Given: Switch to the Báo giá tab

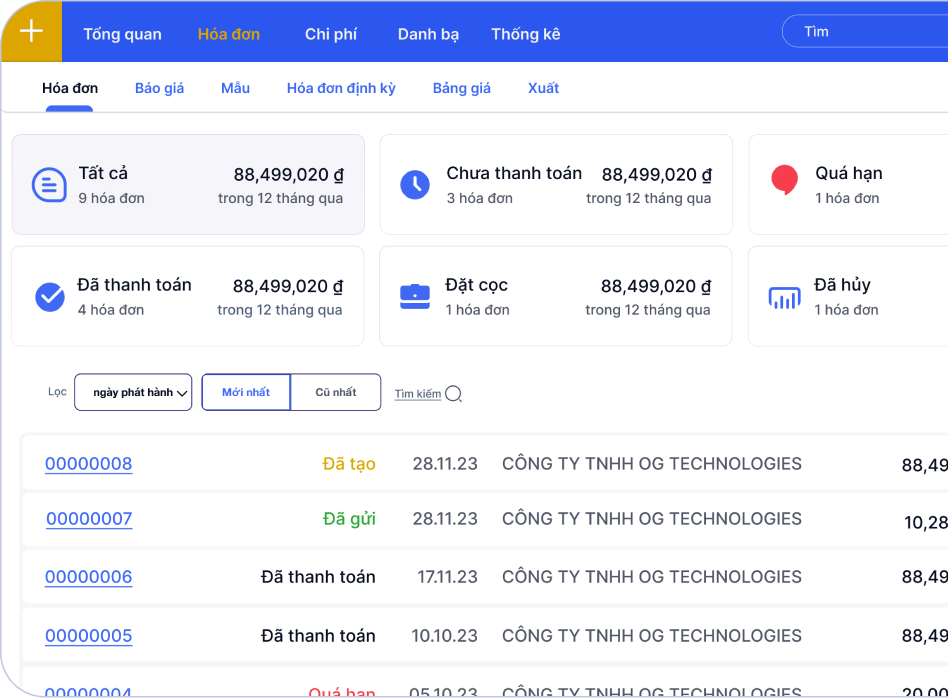Looking at the screenshot, I should 160,88.
